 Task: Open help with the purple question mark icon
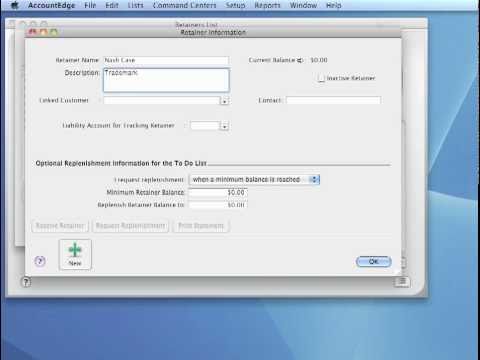click(40, 261)
